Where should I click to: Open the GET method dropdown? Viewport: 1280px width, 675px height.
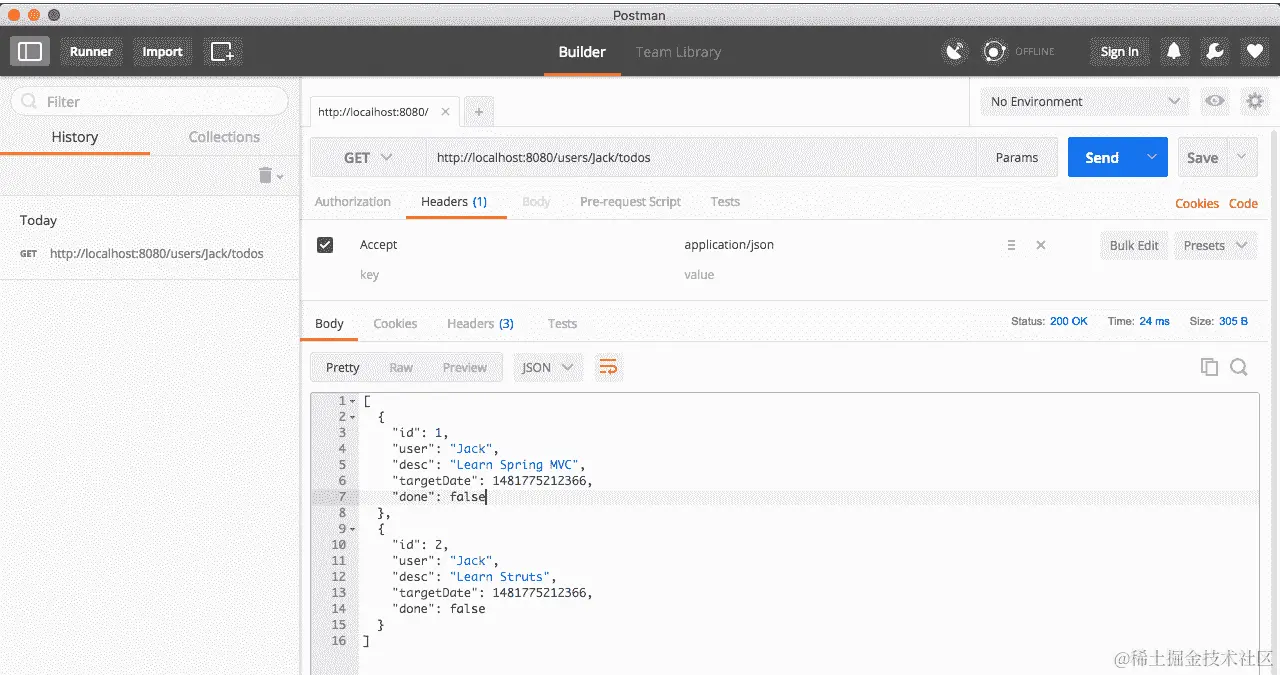coord(367,158)
